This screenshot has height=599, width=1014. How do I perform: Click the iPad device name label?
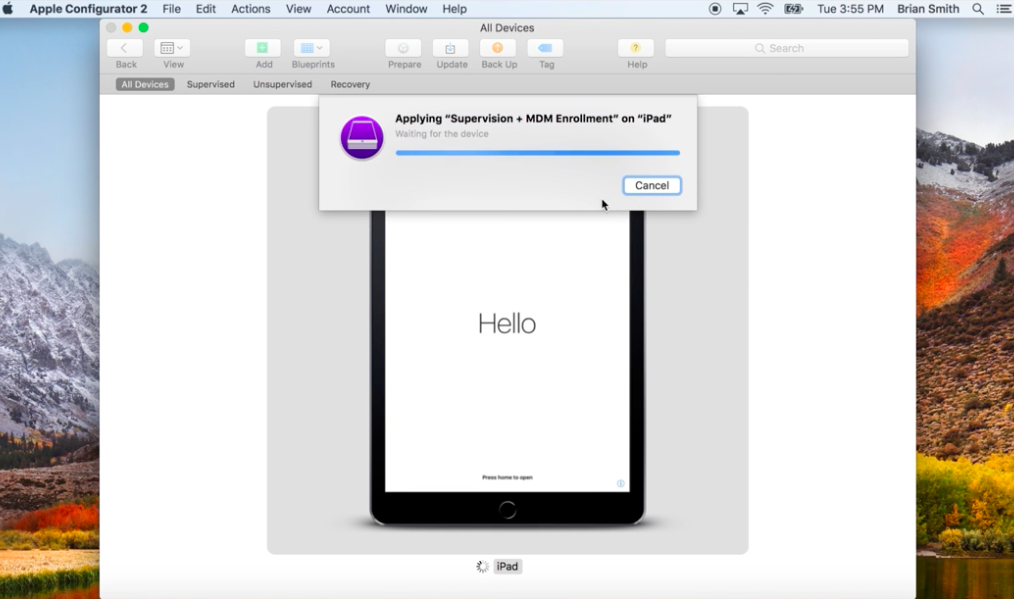tap(507, 567)
